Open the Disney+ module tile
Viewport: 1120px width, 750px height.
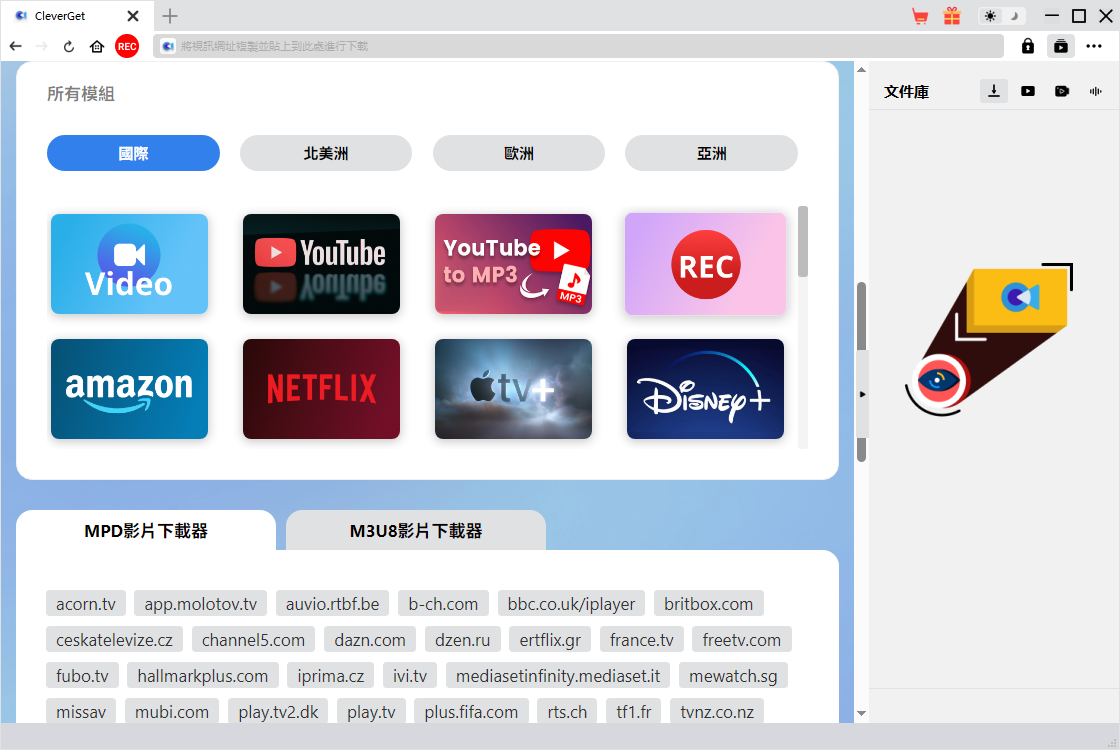click(706, 389)
